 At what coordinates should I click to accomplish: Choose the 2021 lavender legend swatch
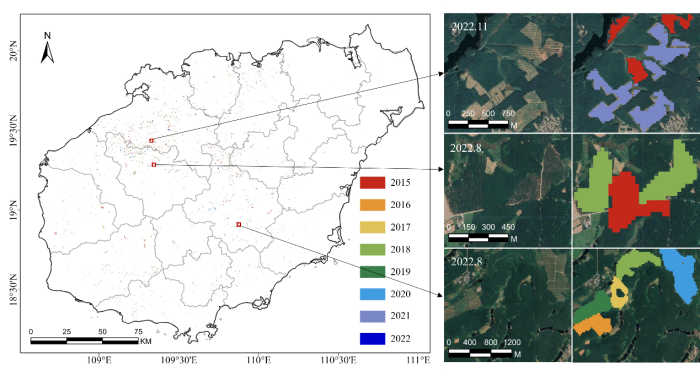pyautogui.click(x=372, y=316)
